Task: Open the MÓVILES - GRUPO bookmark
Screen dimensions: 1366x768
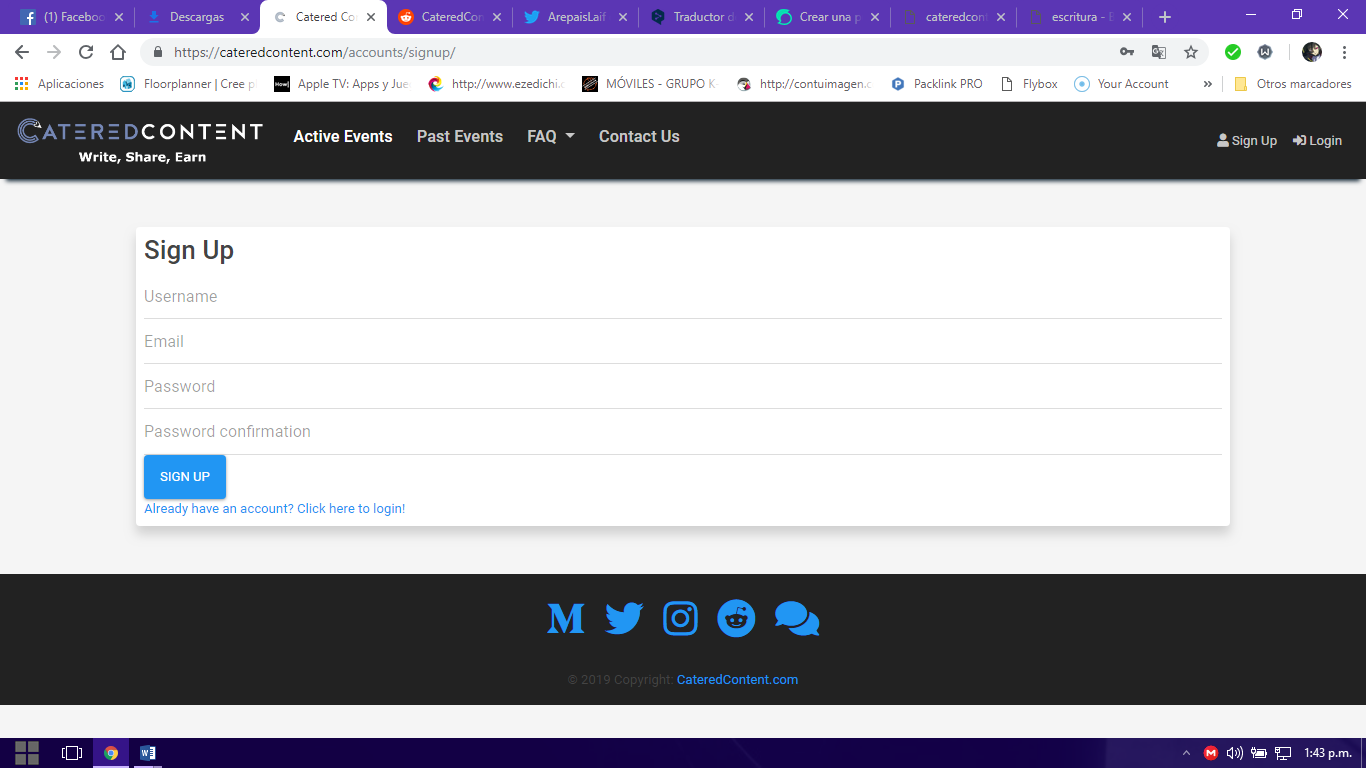Action: coord(650,84)
